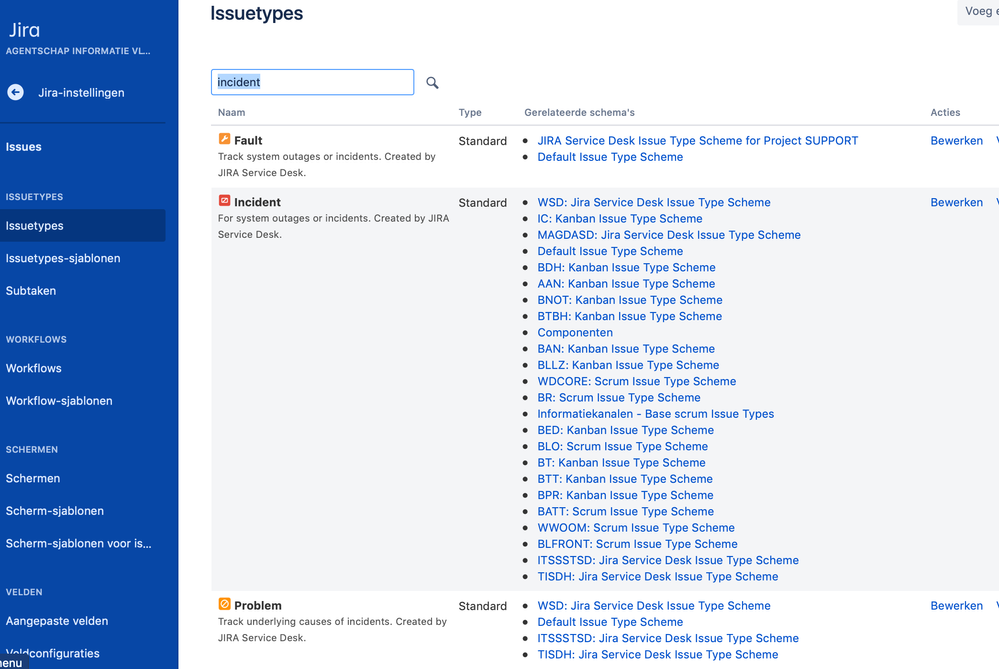Open WDCORE: Scrum Issue Type Scheme
This screenshot has height=669, width=999.
point(636,382)
